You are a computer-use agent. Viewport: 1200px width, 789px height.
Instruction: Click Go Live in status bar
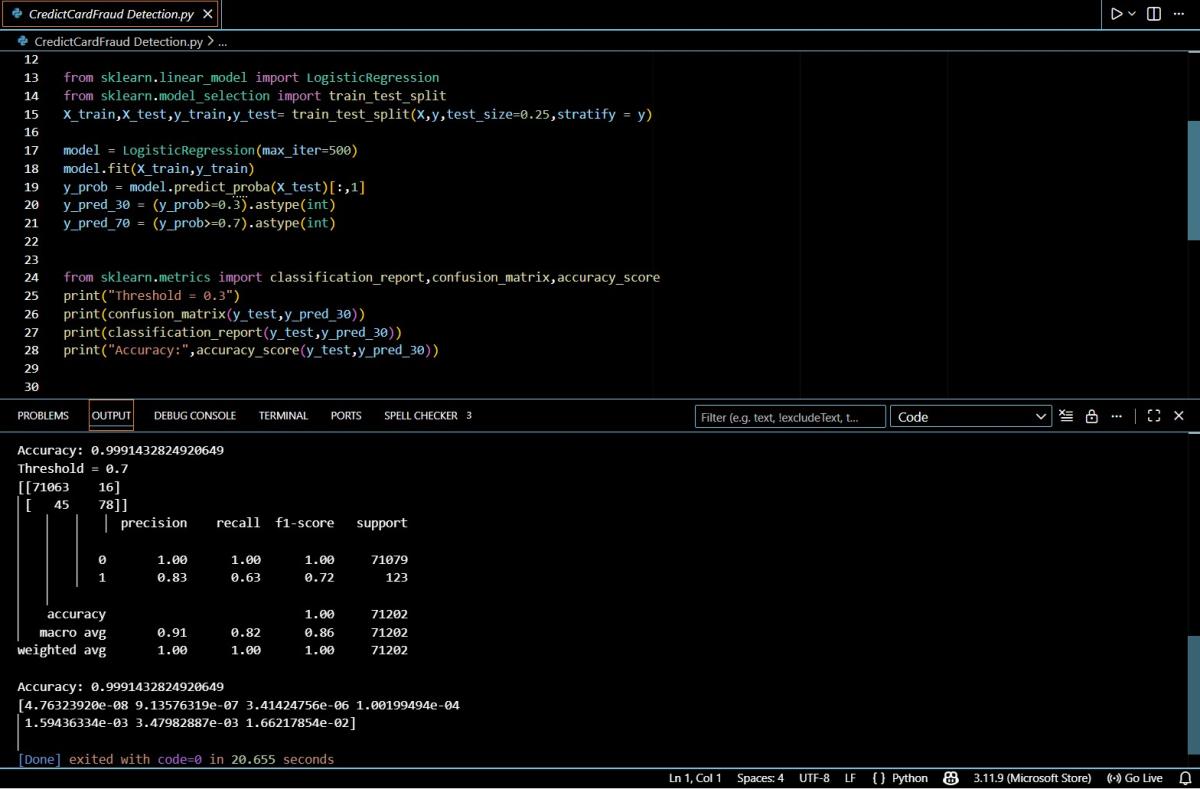click(x=1135, y=778)
